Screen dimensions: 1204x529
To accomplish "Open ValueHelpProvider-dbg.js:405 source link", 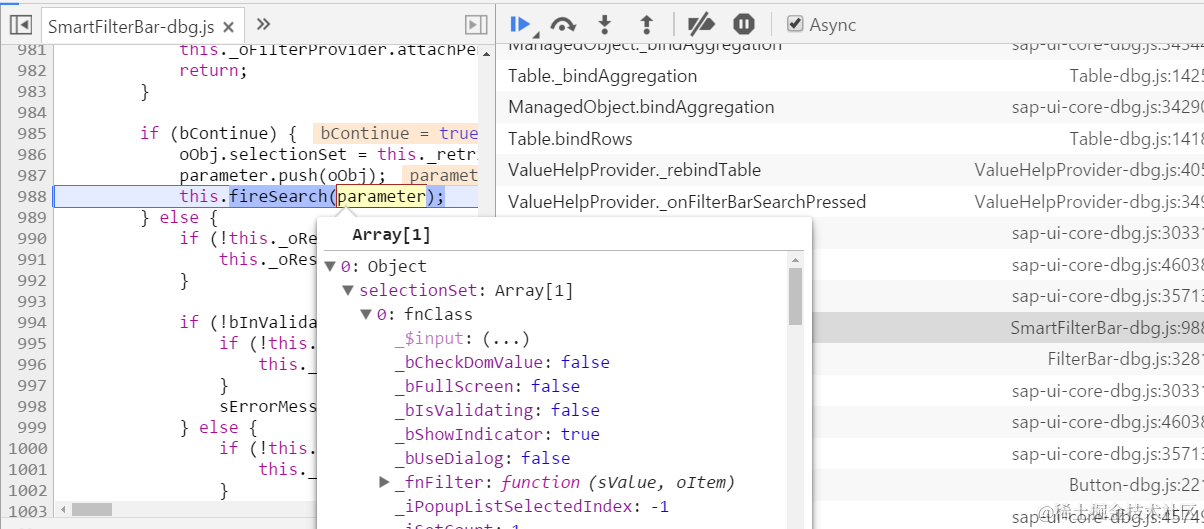I will (x=1089, y=170).
